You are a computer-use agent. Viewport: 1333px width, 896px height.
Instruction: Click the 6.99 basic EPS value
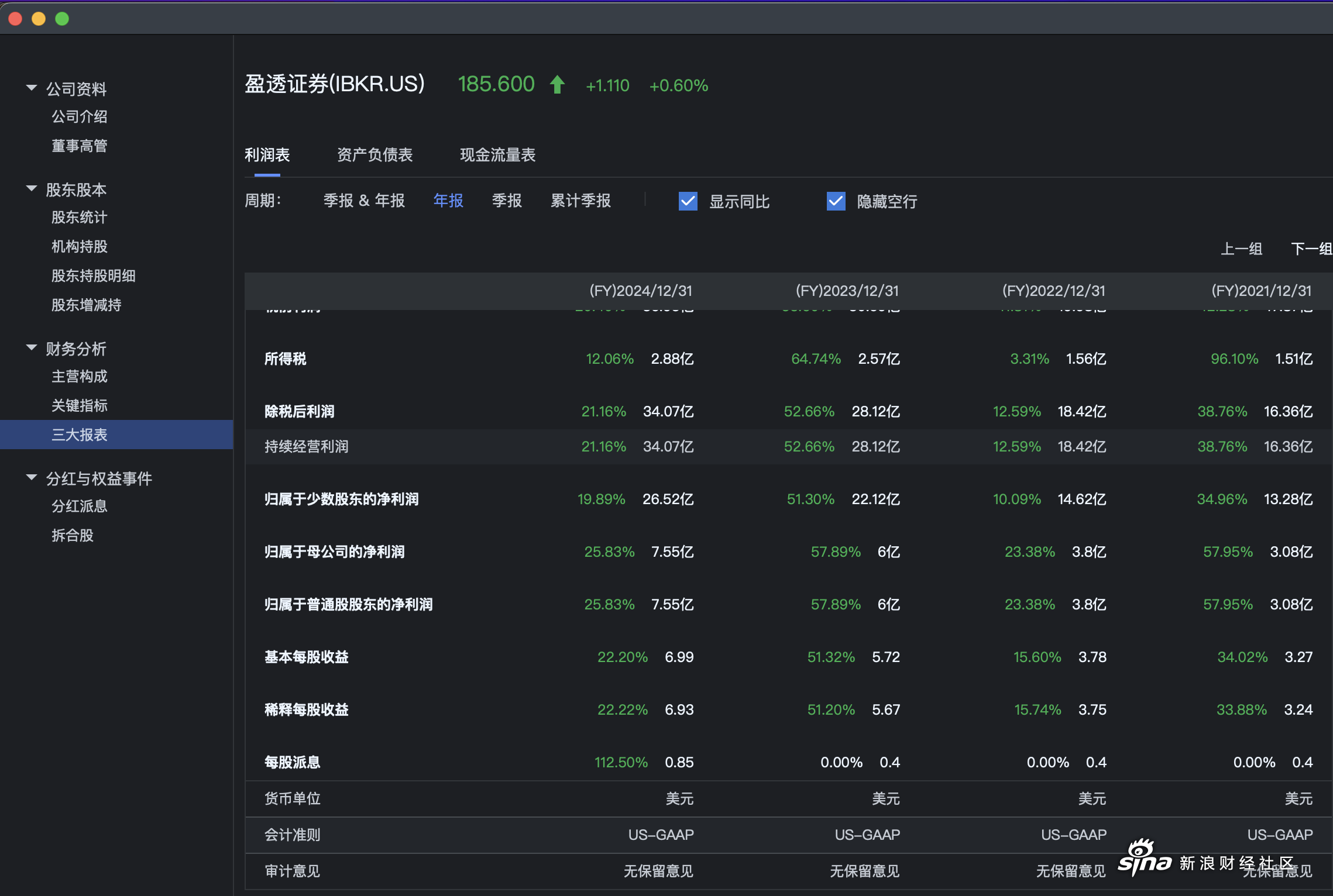(x=679, y=657)
